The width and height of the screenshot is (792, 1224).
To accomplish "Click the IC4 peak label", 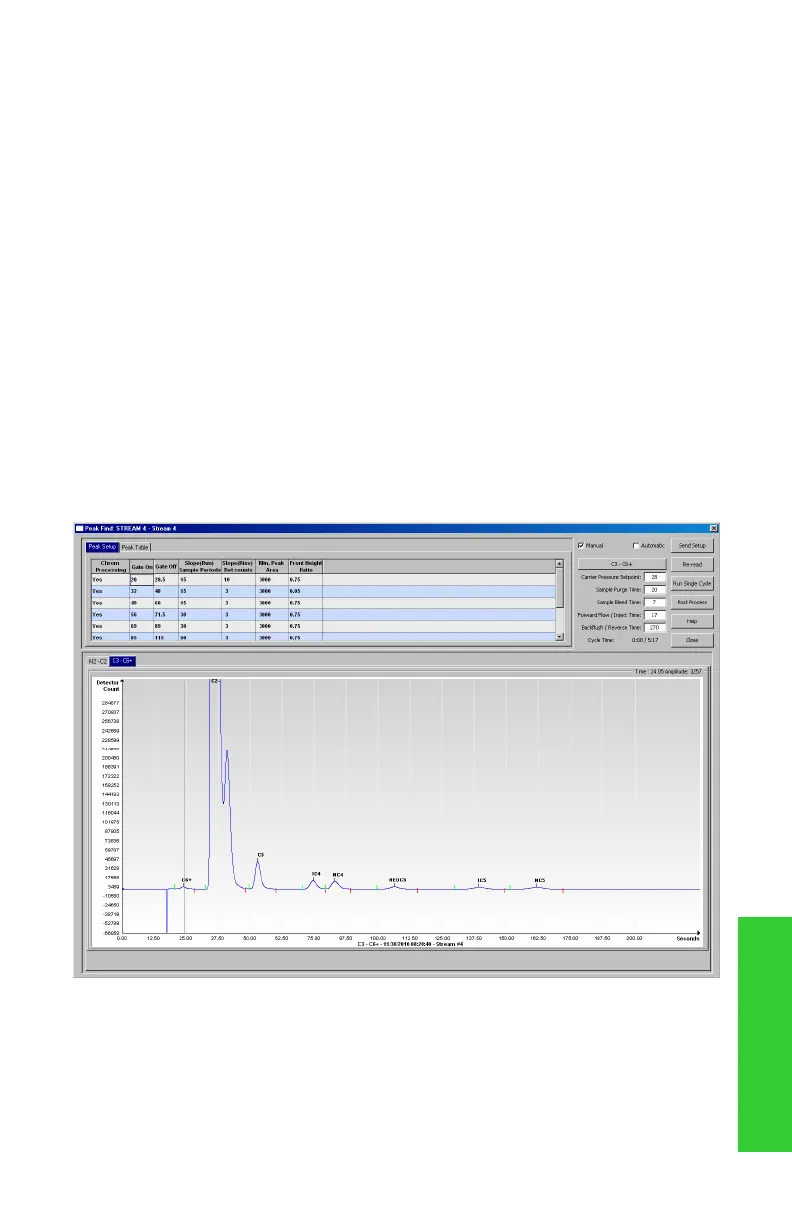I will 316,874.
